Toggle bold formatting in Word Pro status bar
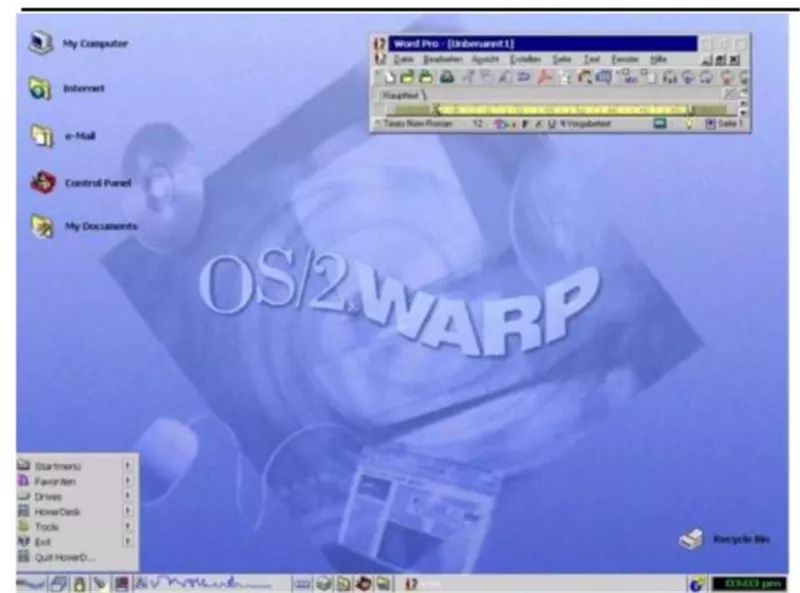This screenshot has height=593, width=800. [x=524, y=124]
